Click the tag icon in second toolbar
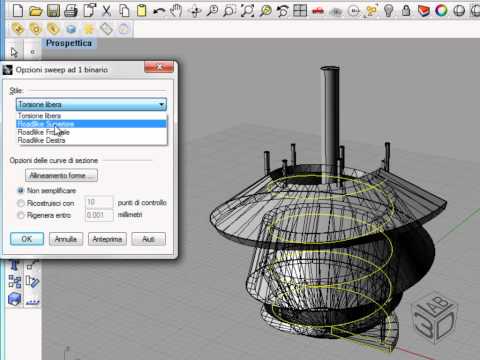480x360 pixels. click(106, 29)
